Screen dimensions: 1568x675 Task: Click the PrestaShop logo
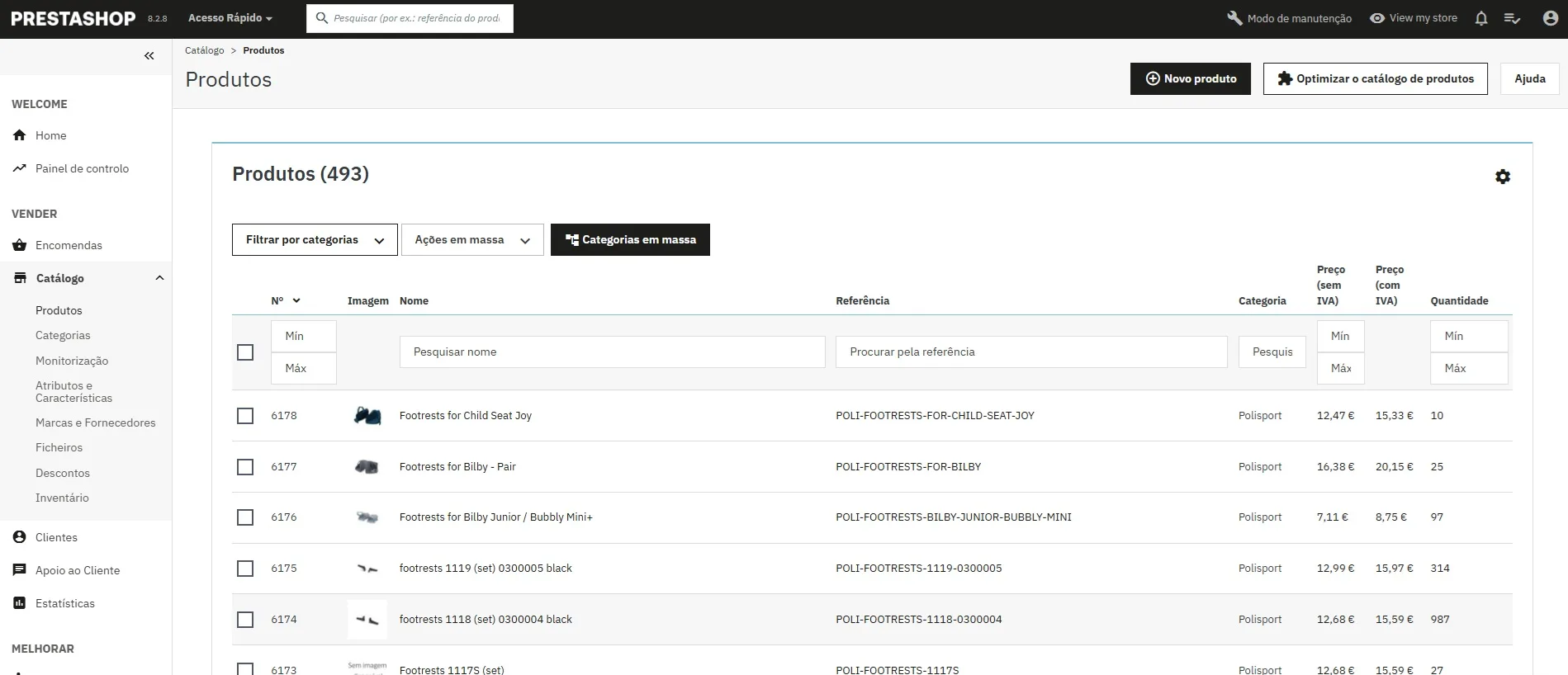[x=73, y=18]
